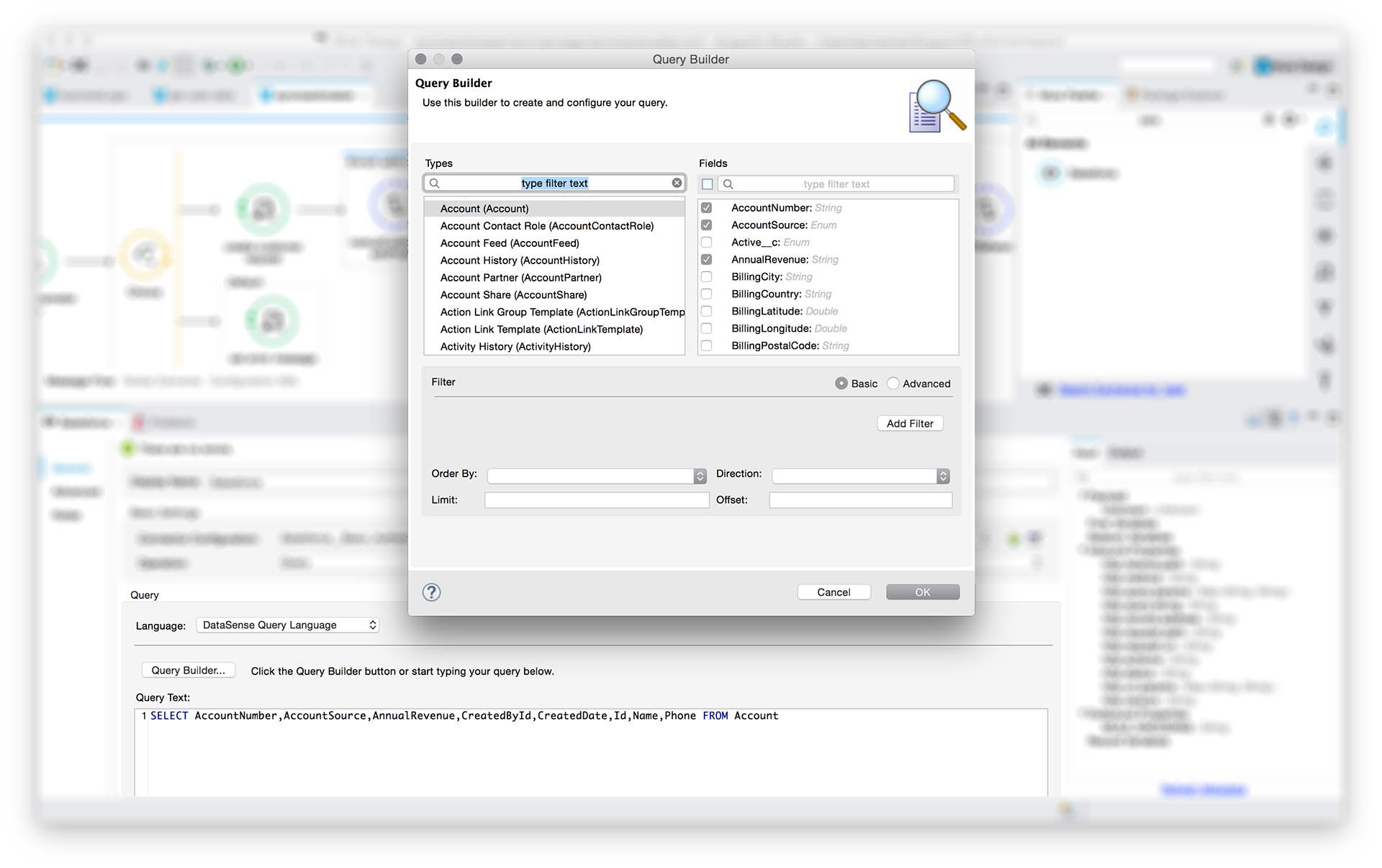Open the DataSense Query Language dropdown
Image resolution: width=1382 pixels, height=868 pixels.
pyautogui.click(x=288, y=625)
